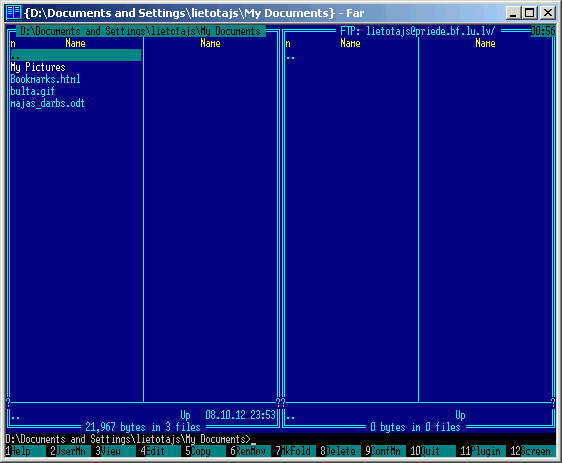Click the 7 MkFold function key
562x463 pixels.
click(296, 451)
